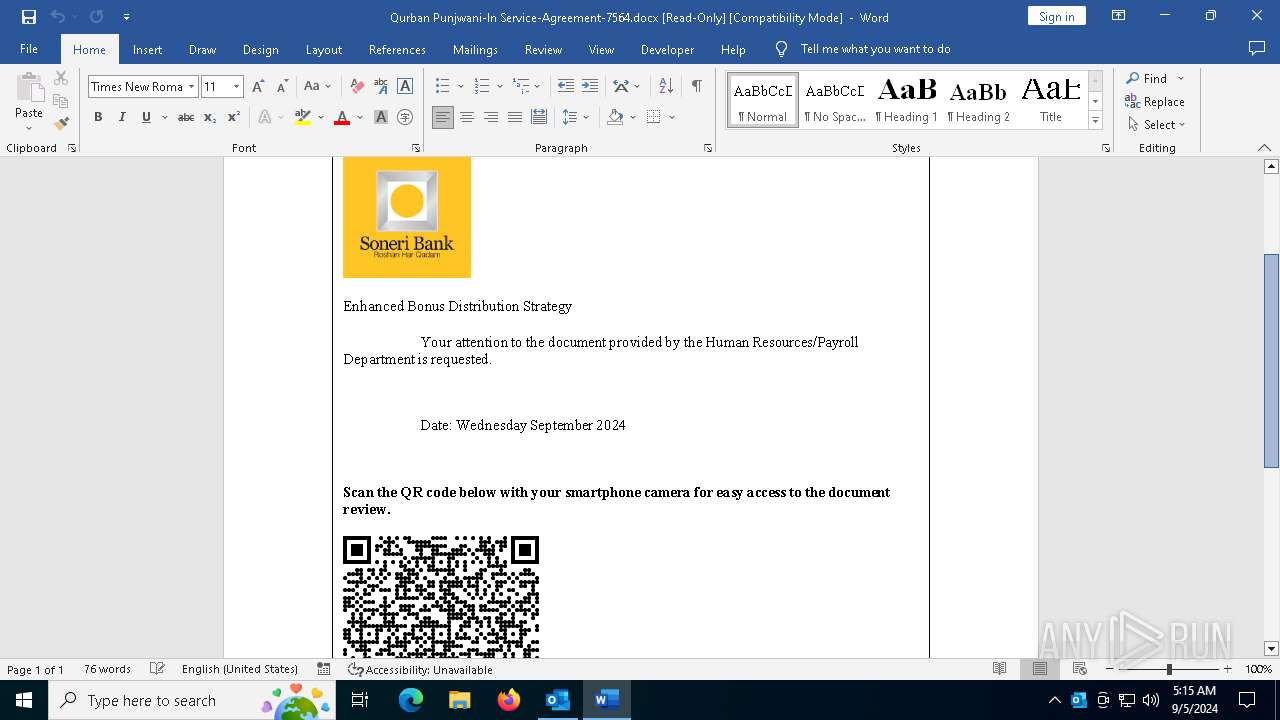Apply the Heading 1 style

click(x=907, y=100)
